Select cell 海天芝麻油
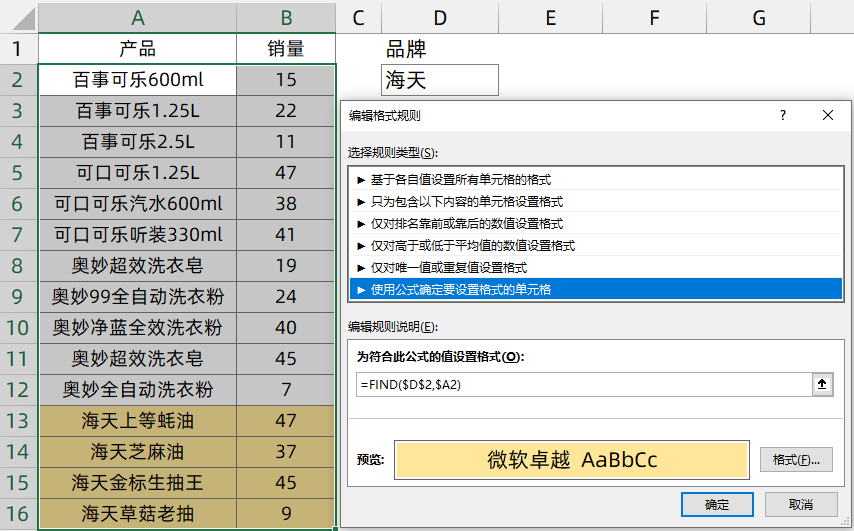The height and width of the screenshot is (531, 854). click(137, 452)
